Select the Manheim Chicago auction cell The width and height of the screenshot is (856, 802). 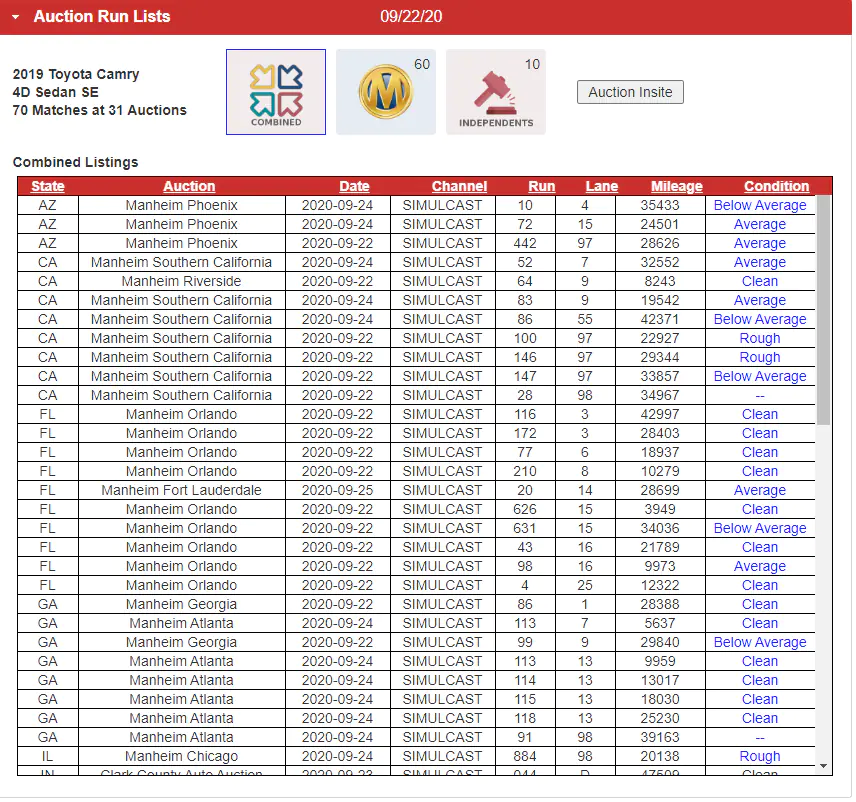(x=182, y=758)
